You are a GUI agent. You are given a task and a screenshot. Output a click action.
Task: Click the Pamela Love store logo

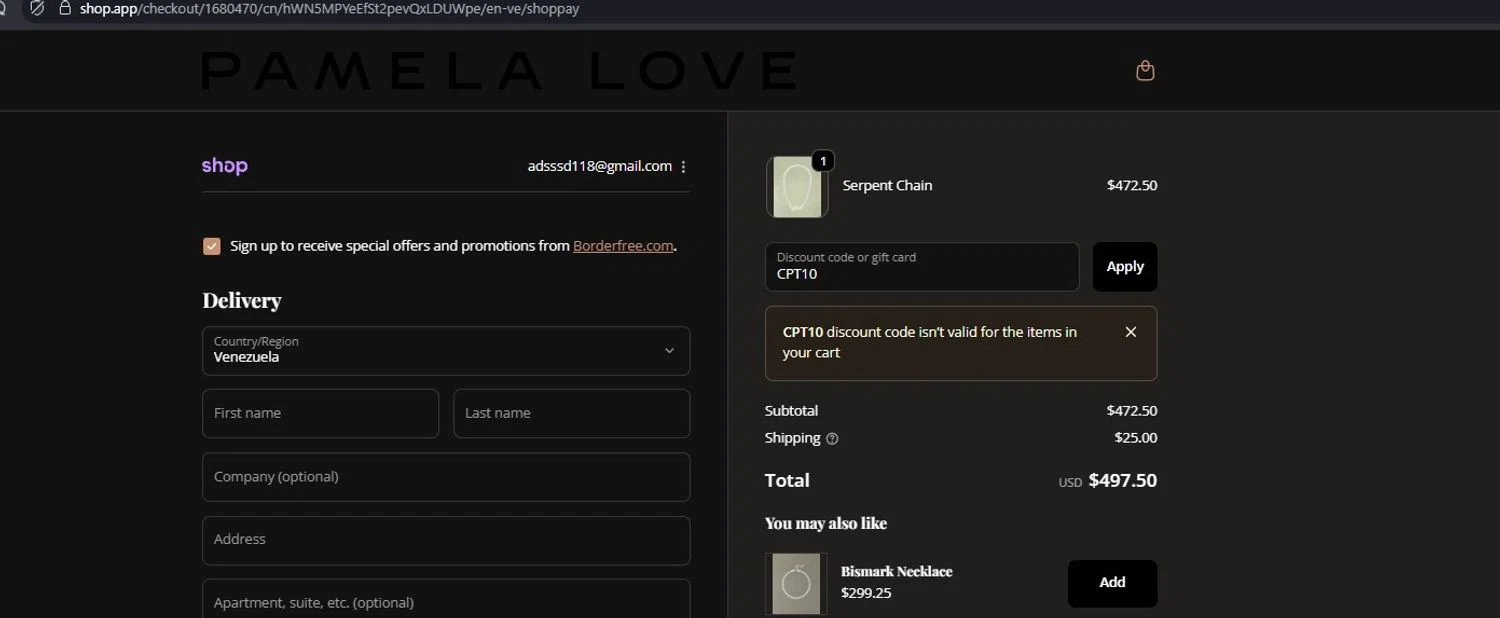[x=499, y=70]
